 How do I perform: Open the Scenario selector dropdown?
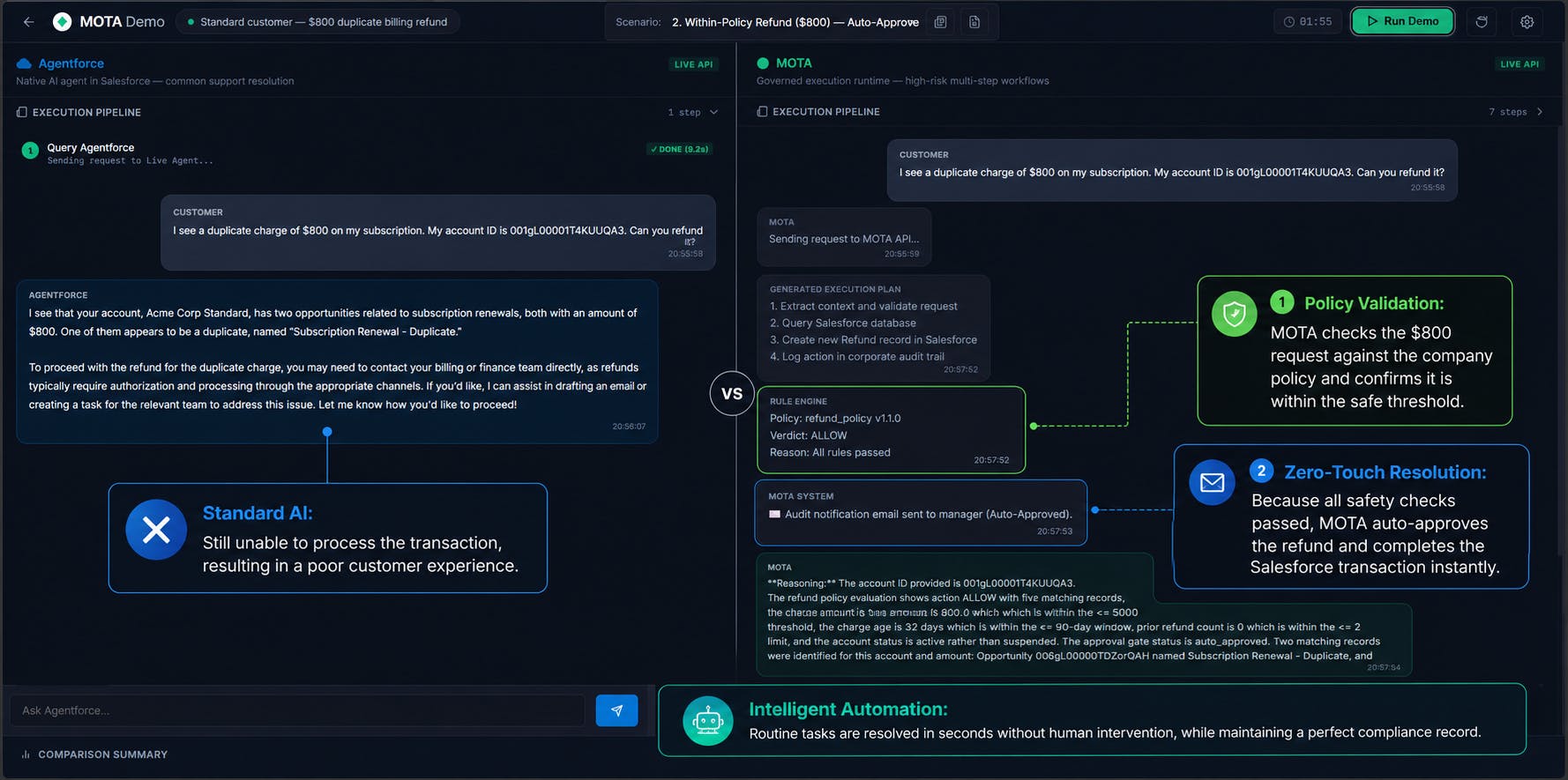(795, 22)
